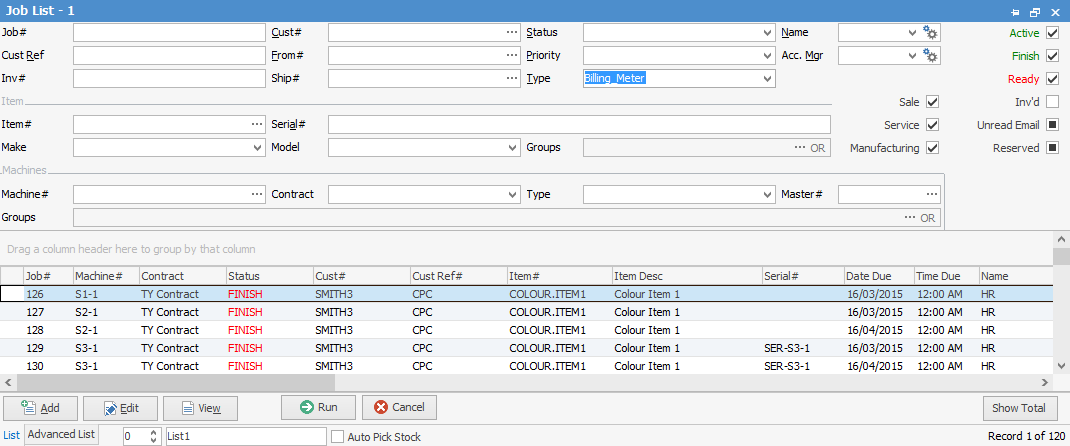Viewport: 1070px width, 446px height.
Task: Expand the Make dropdown list
Action: tap(257, 148)
